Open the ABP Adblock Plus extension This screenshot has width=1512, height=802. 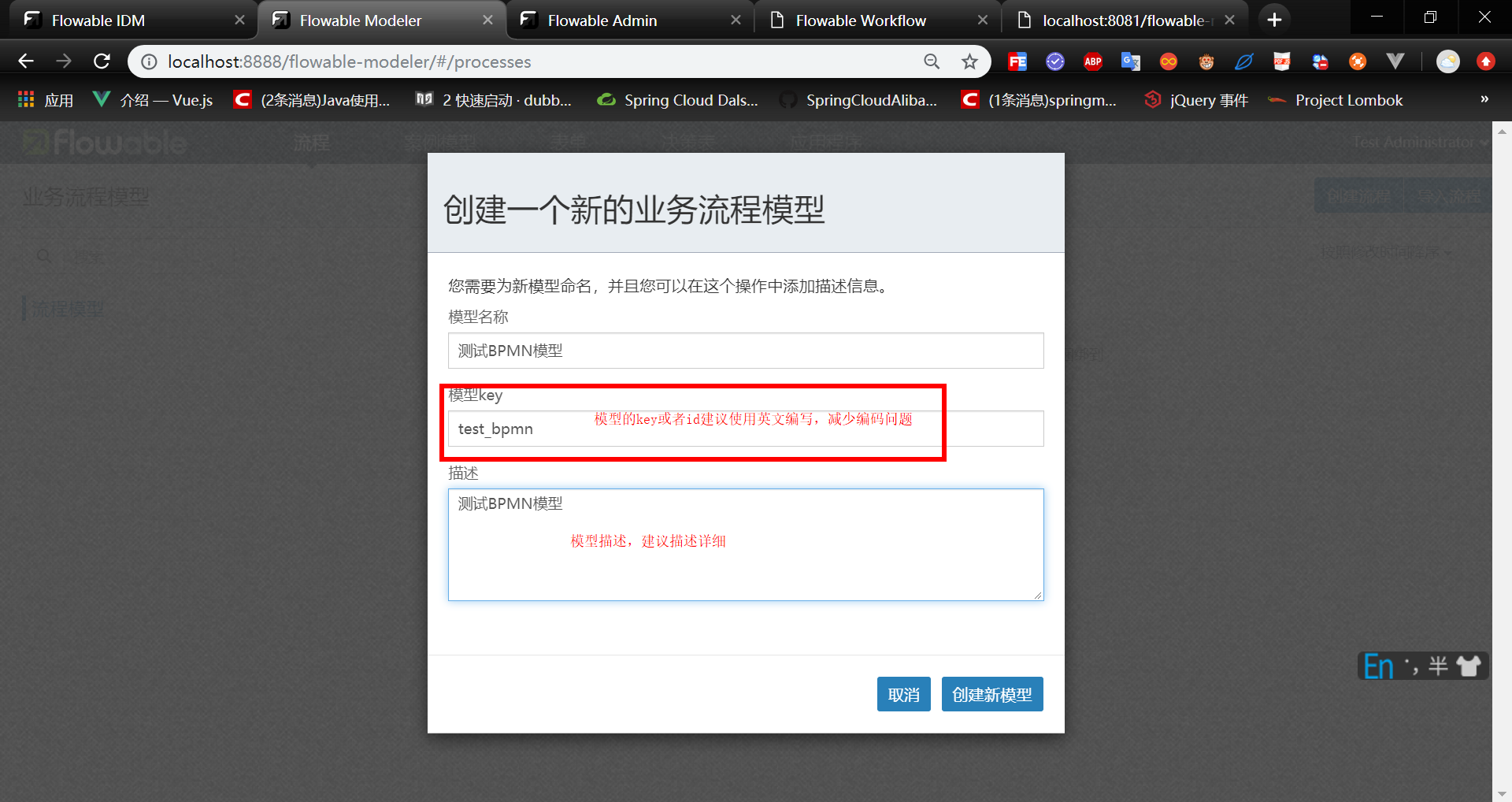point(1093,61)
